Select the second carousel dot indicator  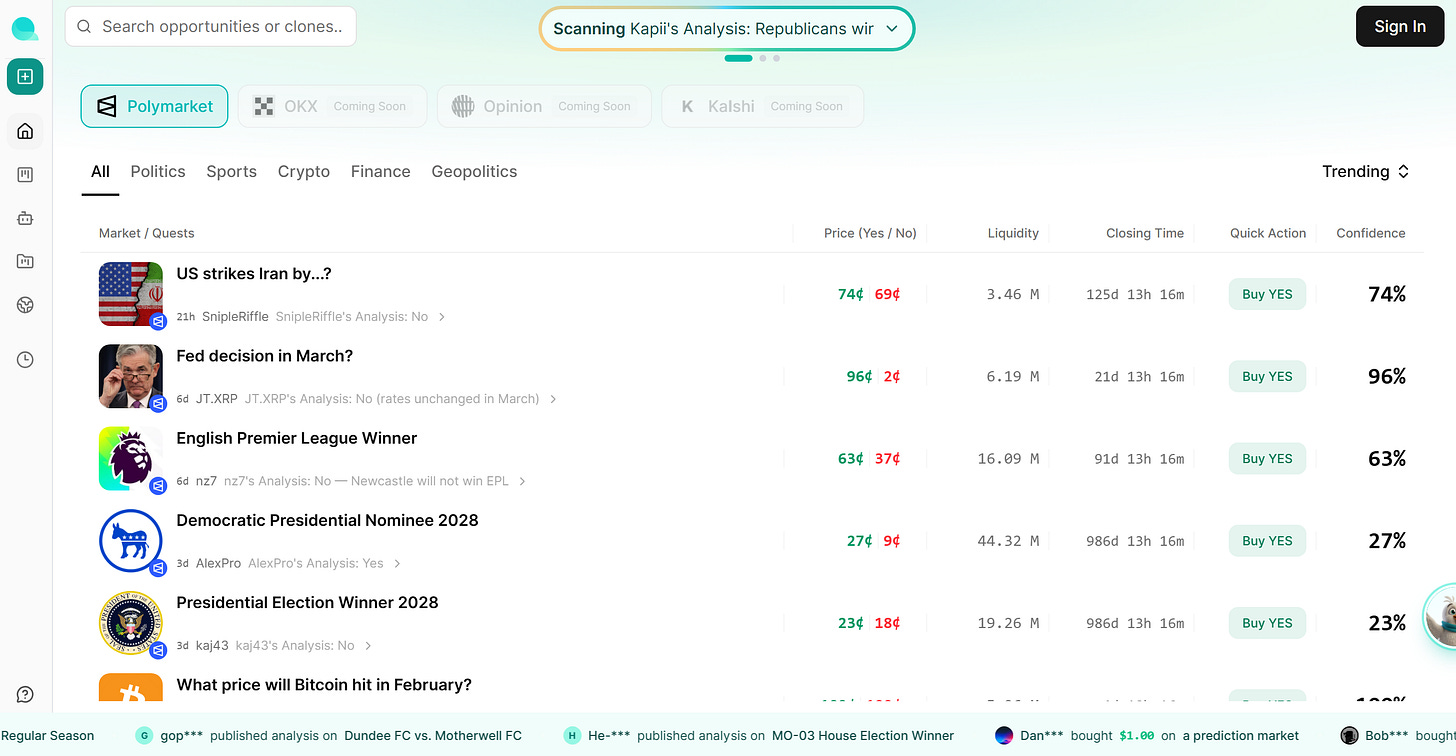[763, 58]
